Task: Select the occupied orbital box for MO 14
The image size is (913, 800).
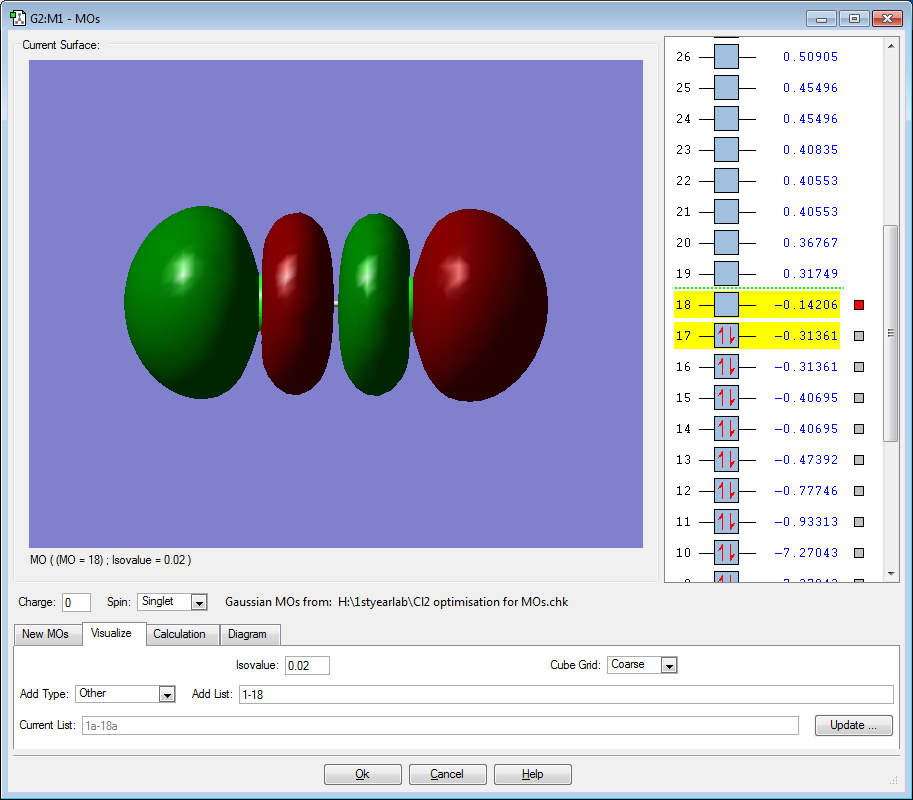Action: pyautogui.click(x=726, y=429)
